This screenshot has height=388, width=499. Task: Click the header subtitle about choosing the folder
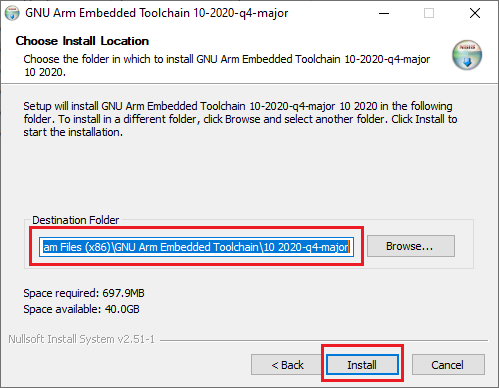(227, 66)
